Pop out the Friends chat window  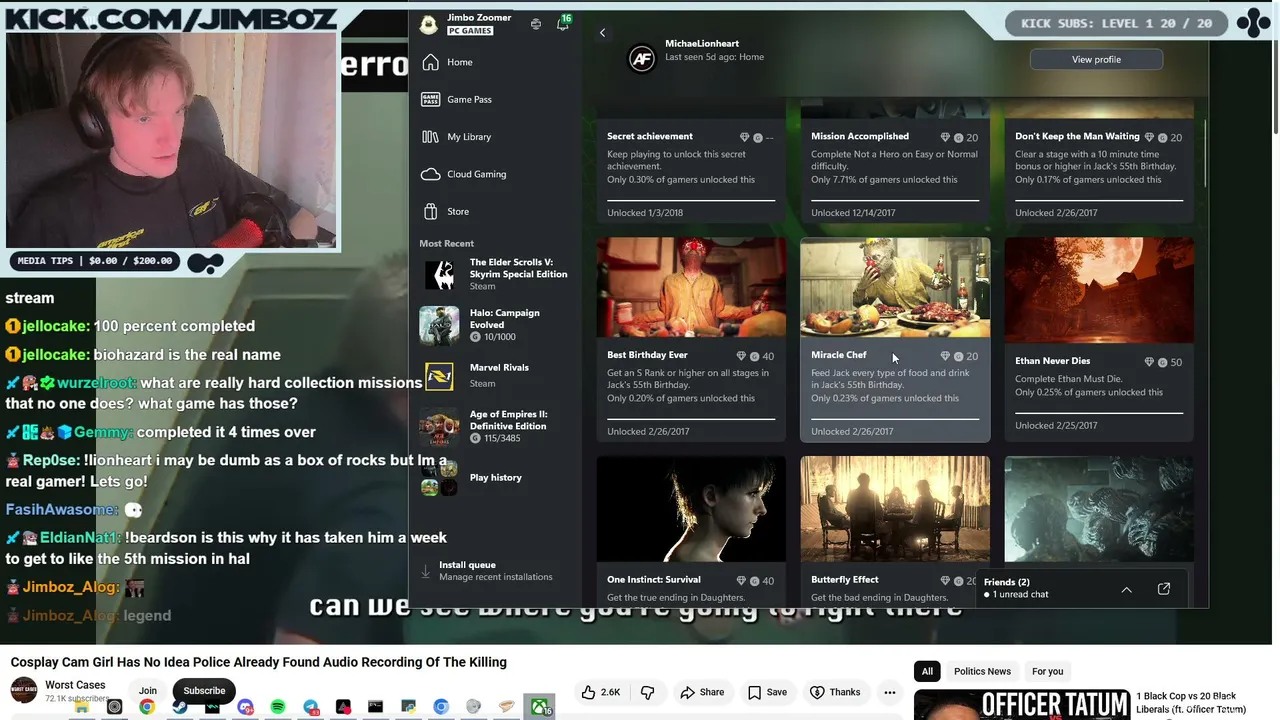1164,589
